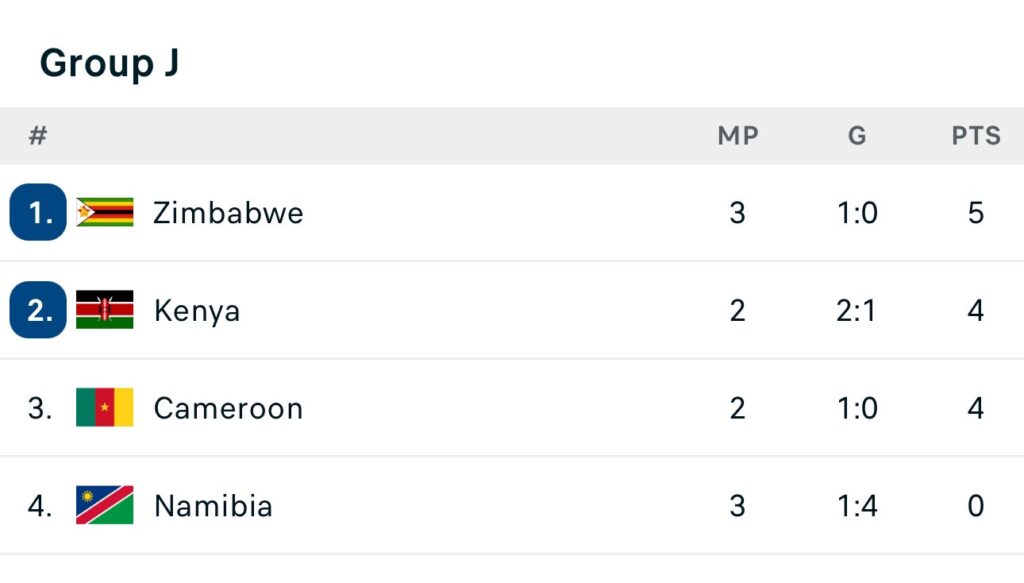Click the G column header
The width and height of the screenshot is (1024, 583).
pyautogui.click(x=857, y=136)
